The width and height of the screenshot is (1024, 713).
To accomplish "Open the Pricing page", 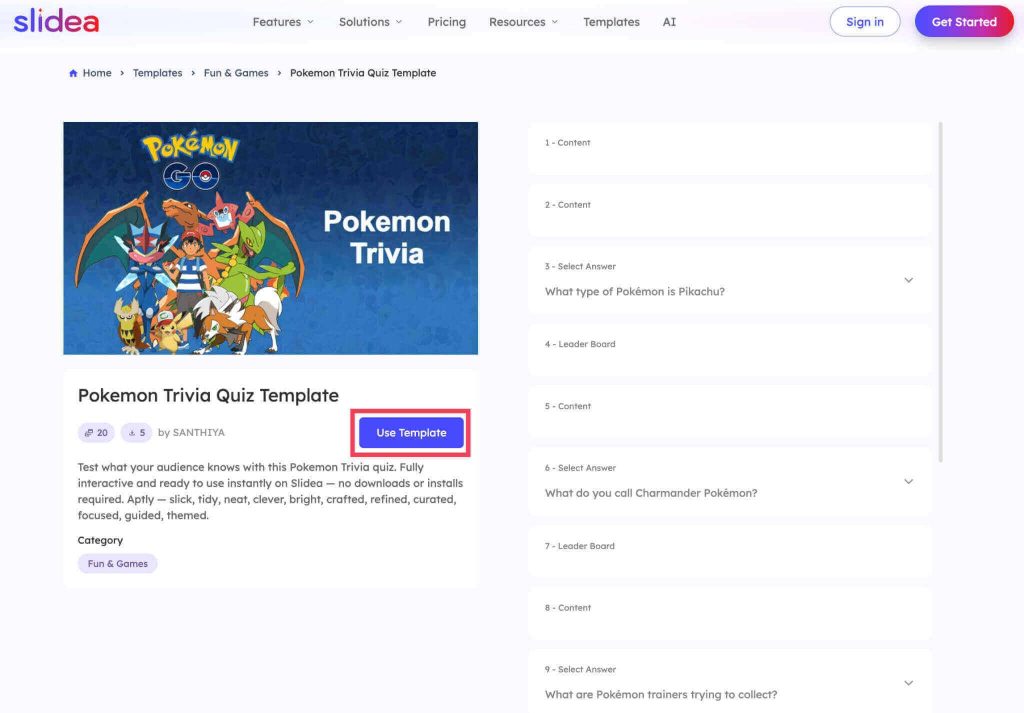I will click(x=447, y=22).
